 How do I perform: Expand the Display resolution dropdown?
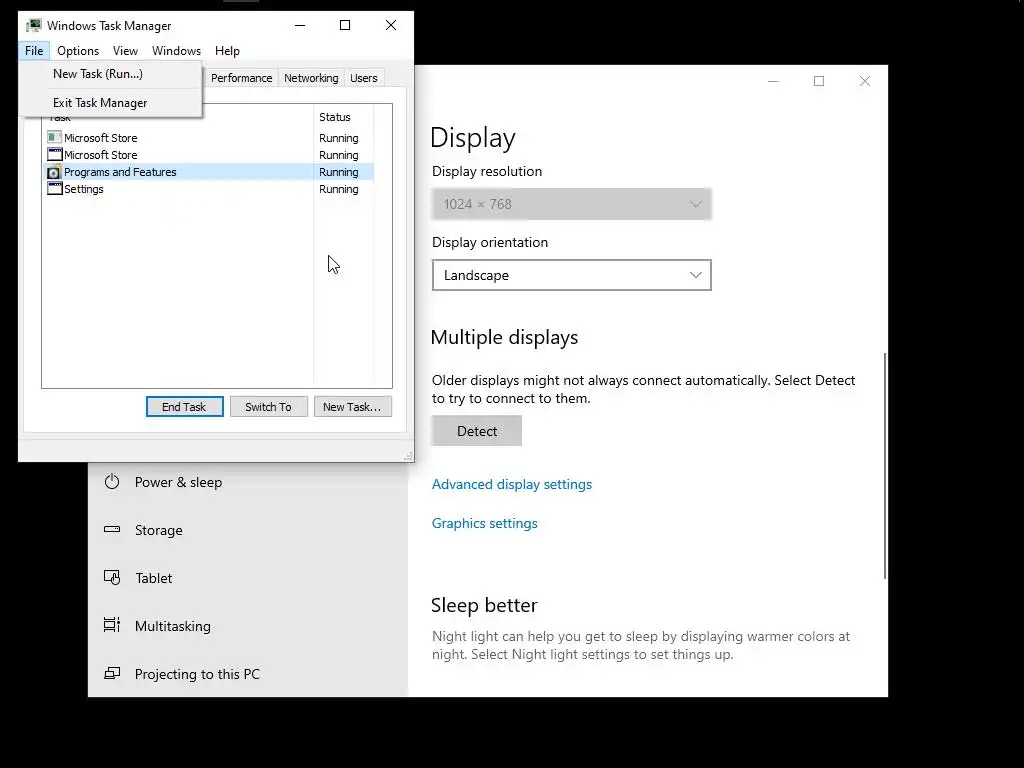tap(571, 204)
